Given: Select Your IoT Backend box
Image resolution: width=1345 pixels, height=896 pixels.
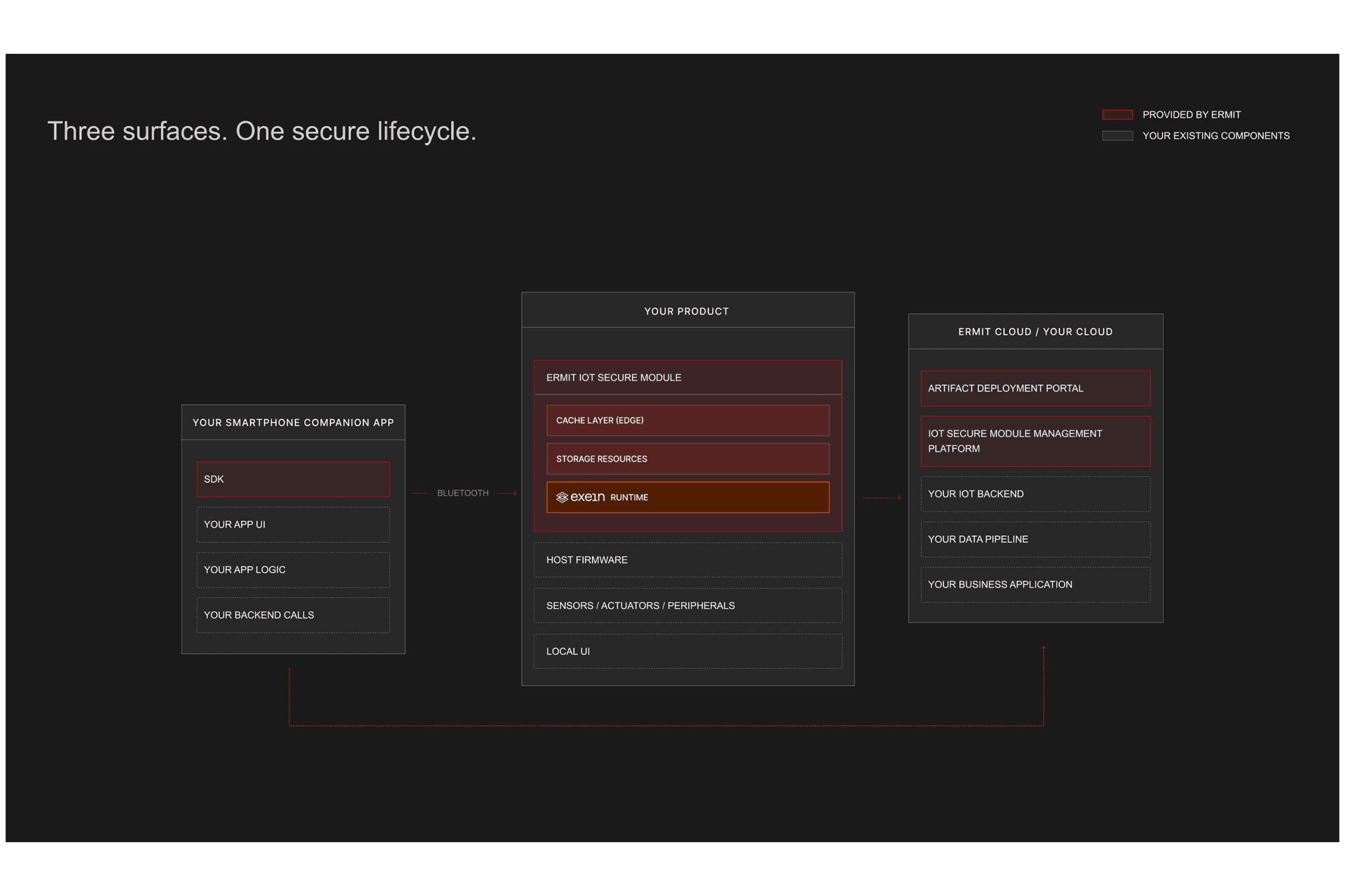Looking at the screenshot, I should click(1035, 494).
